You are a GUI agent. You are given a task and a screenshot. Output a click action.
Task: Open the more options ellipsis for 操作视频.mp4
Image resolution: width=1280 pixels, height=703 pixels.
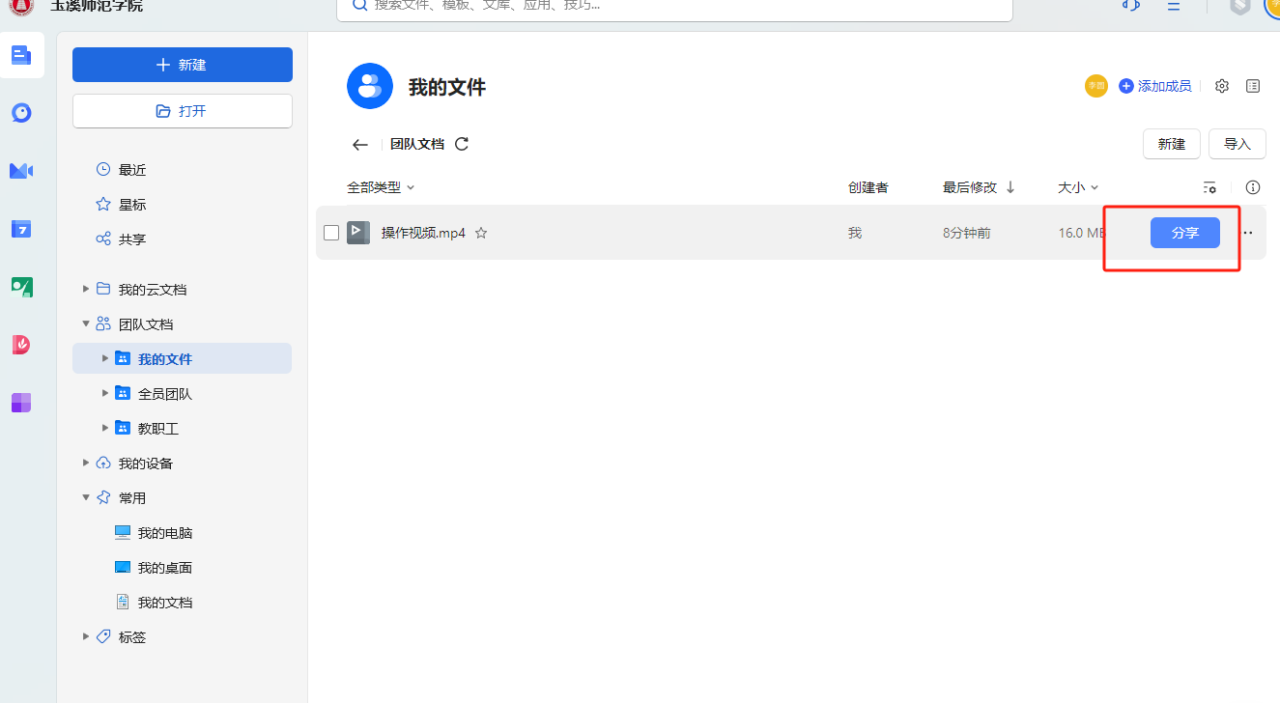pos(1247,233)
